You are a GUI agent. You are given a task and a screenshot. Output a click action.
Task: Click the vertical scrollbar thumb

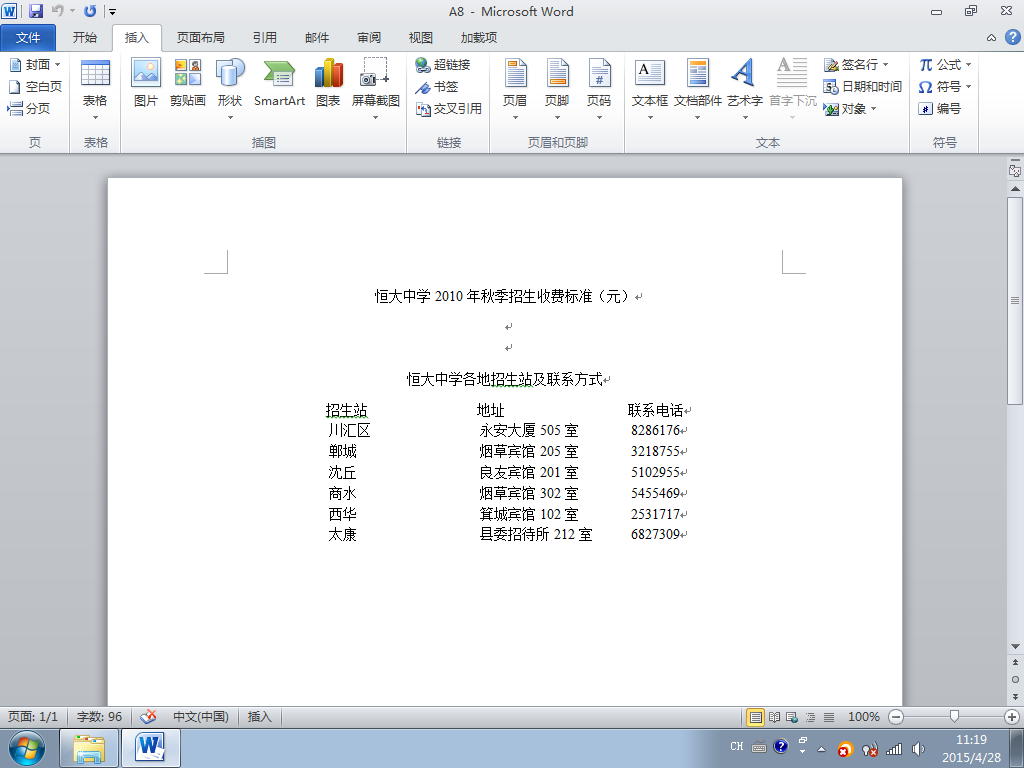[x=1015, y=302]
